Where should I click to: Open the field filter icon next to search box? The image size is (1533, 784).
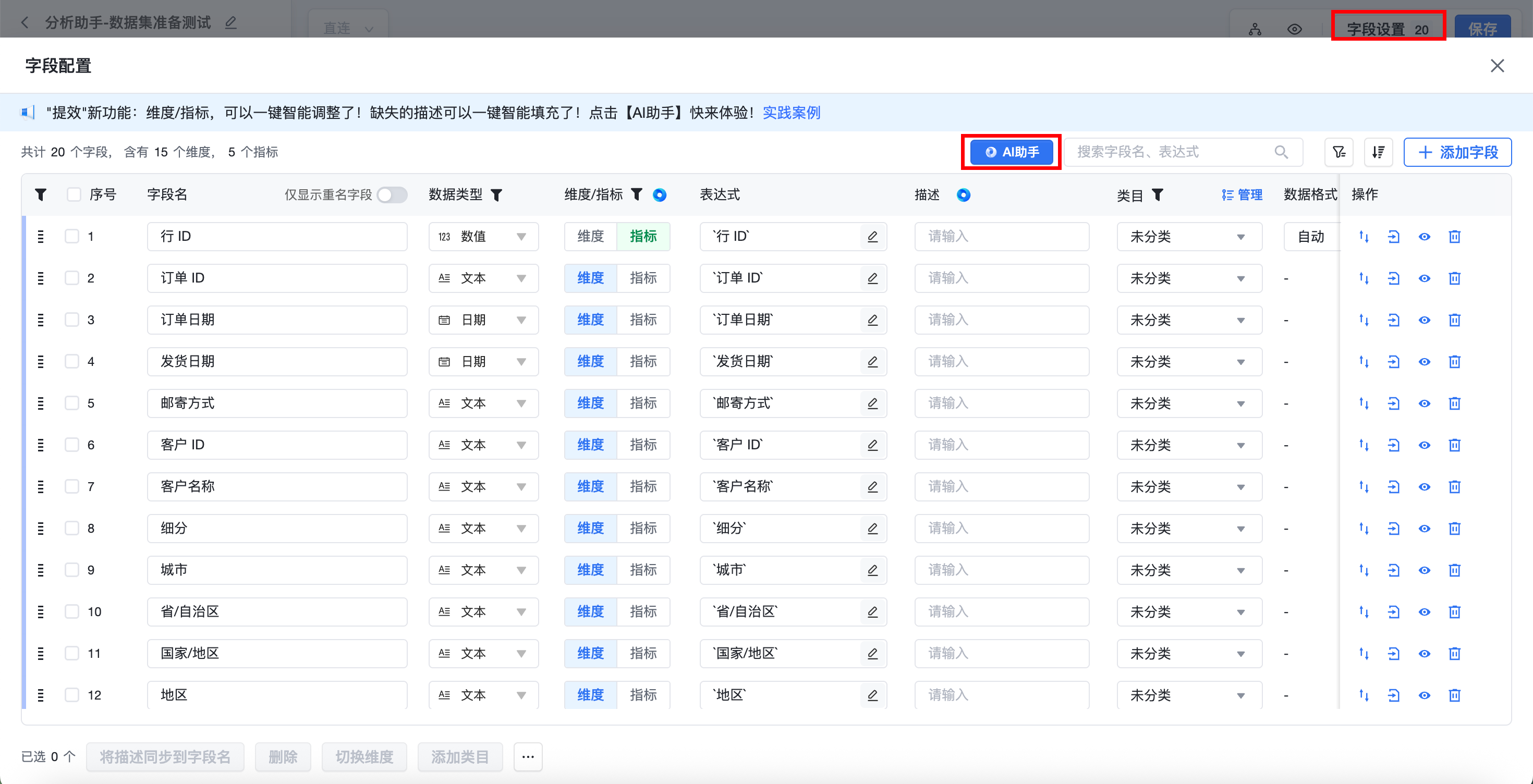(x=1339, y=152)
